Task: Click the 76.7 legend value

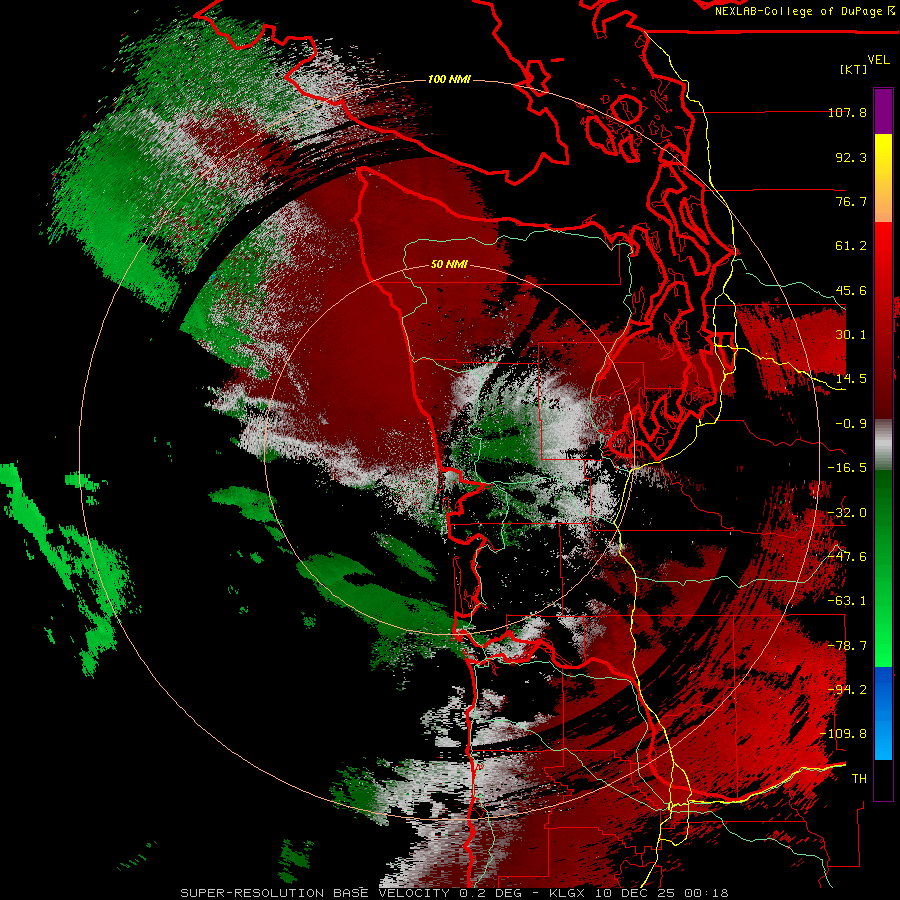Action: (851, 201)
